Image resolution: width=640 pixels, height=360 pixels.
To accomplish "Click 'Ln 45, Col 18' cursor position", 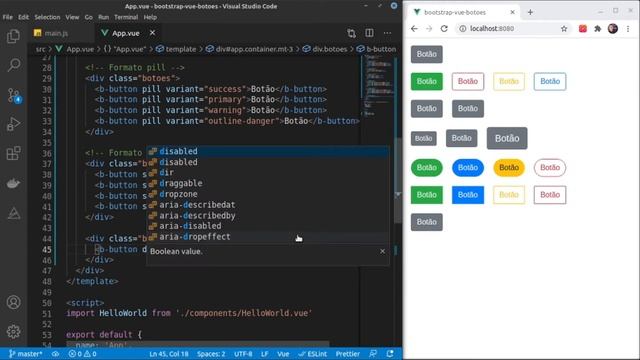I will tap(169, 354).
